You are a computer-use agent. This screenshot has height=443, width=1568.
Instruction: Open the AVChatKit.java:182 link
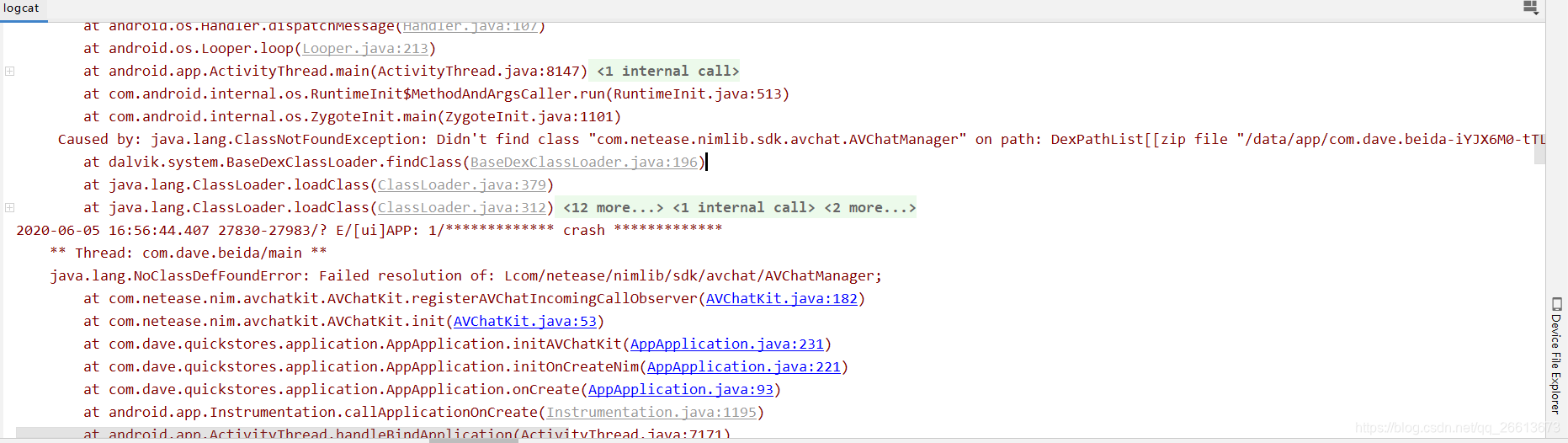pyautogui.click(x=782, y=299)
